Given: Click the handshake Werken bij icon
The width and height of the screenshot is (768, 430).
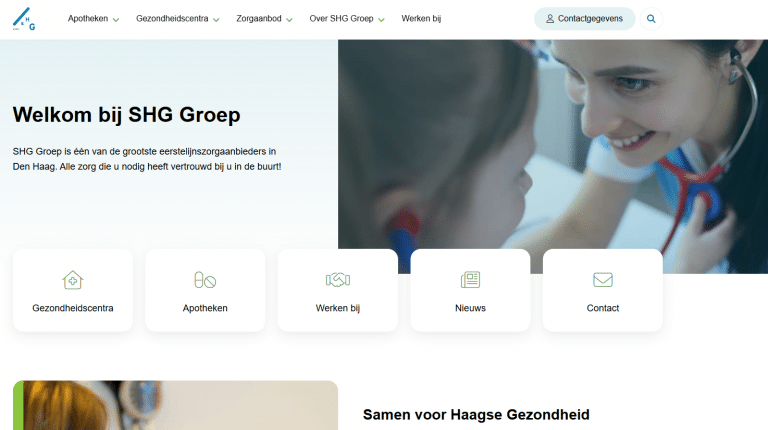Looking at the screenshot, I should (337, 280).
